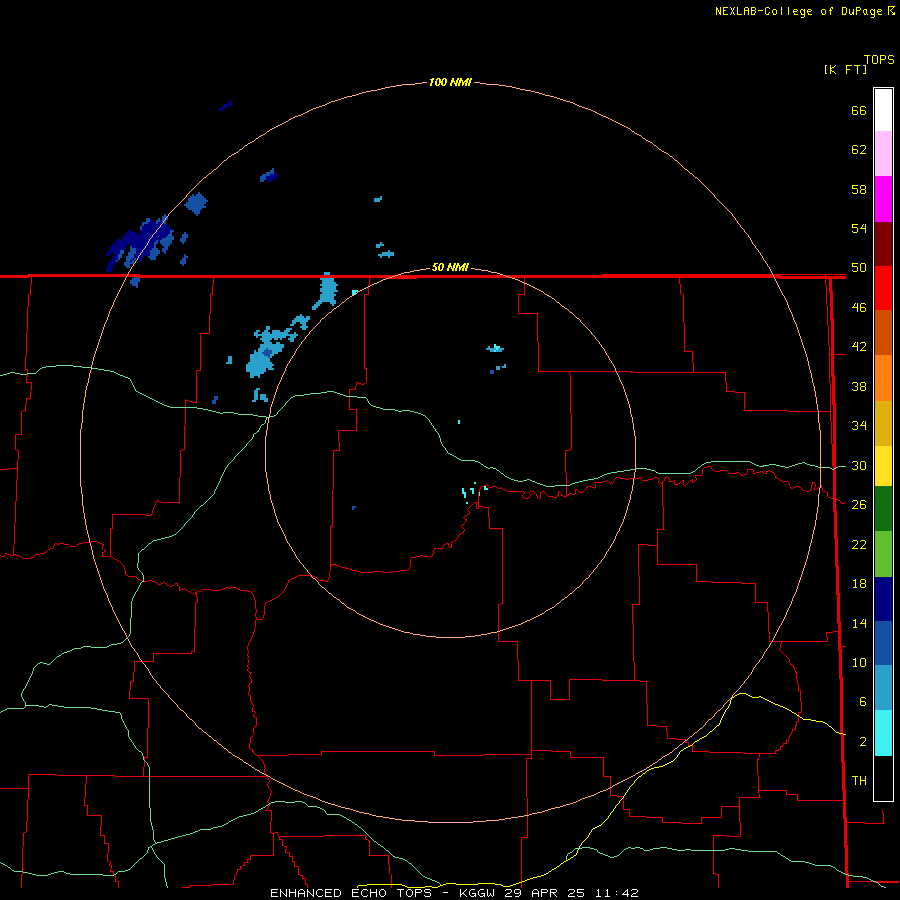The width and height of the screenshot is (900, 900).
Task: Click the '50 NMI' range ring label
Action: (450, 267)
